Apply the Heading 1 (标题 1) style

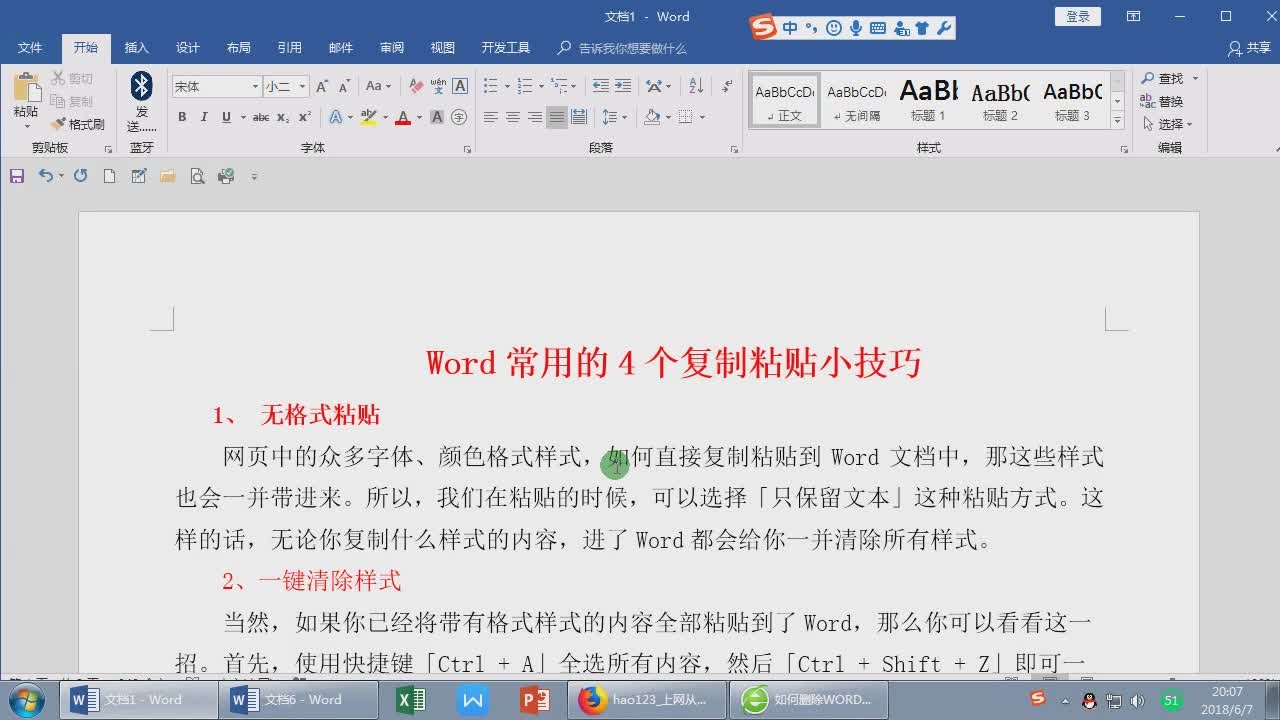(x=928, y=100)
